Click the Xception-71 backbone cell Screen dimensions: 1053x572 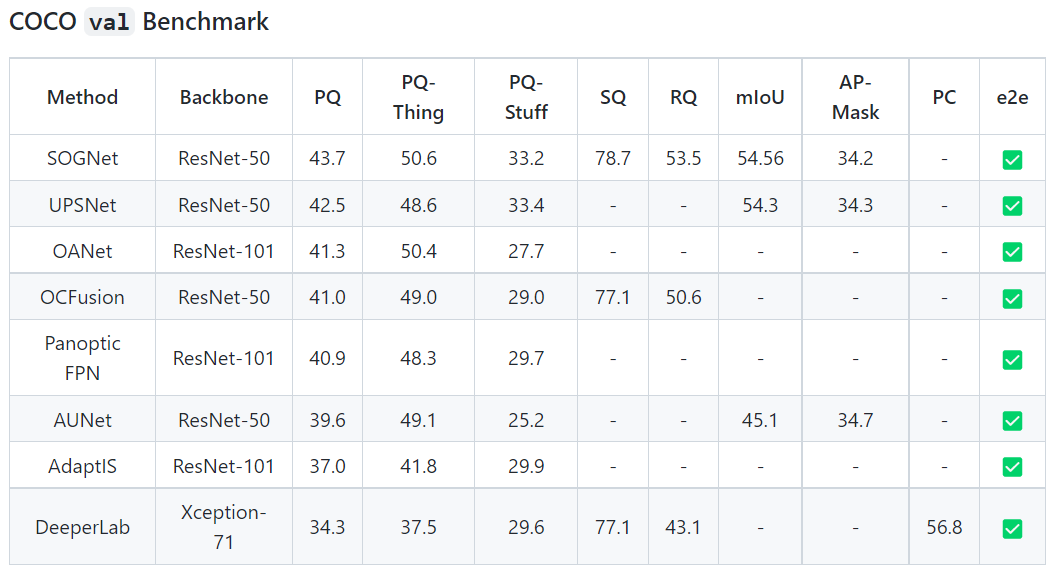pyautogui.click(x=224, y=527)
